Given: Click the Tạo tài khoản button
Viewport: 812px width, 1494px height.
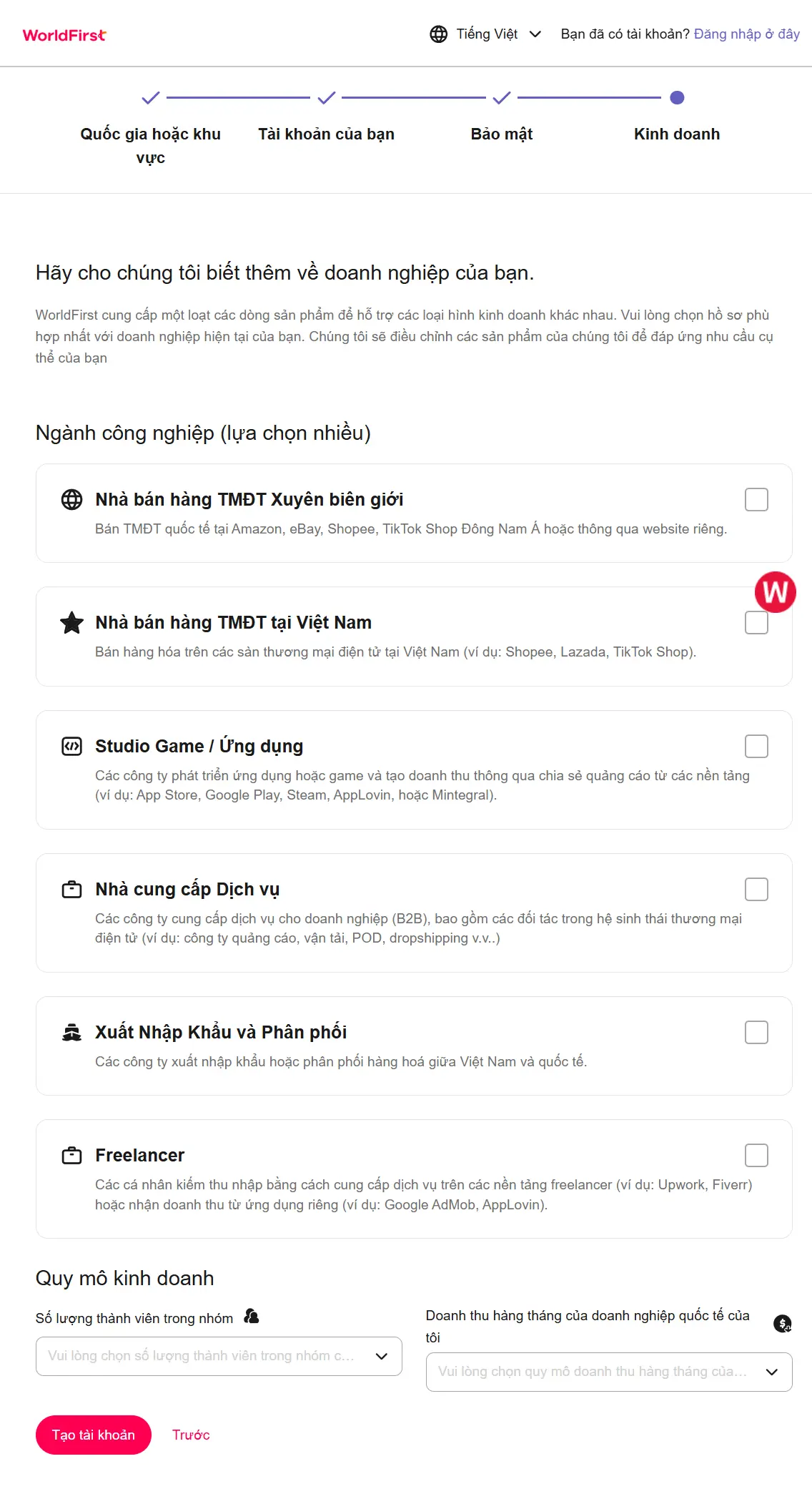Looking at the screenshot, I should [94, 1435].
